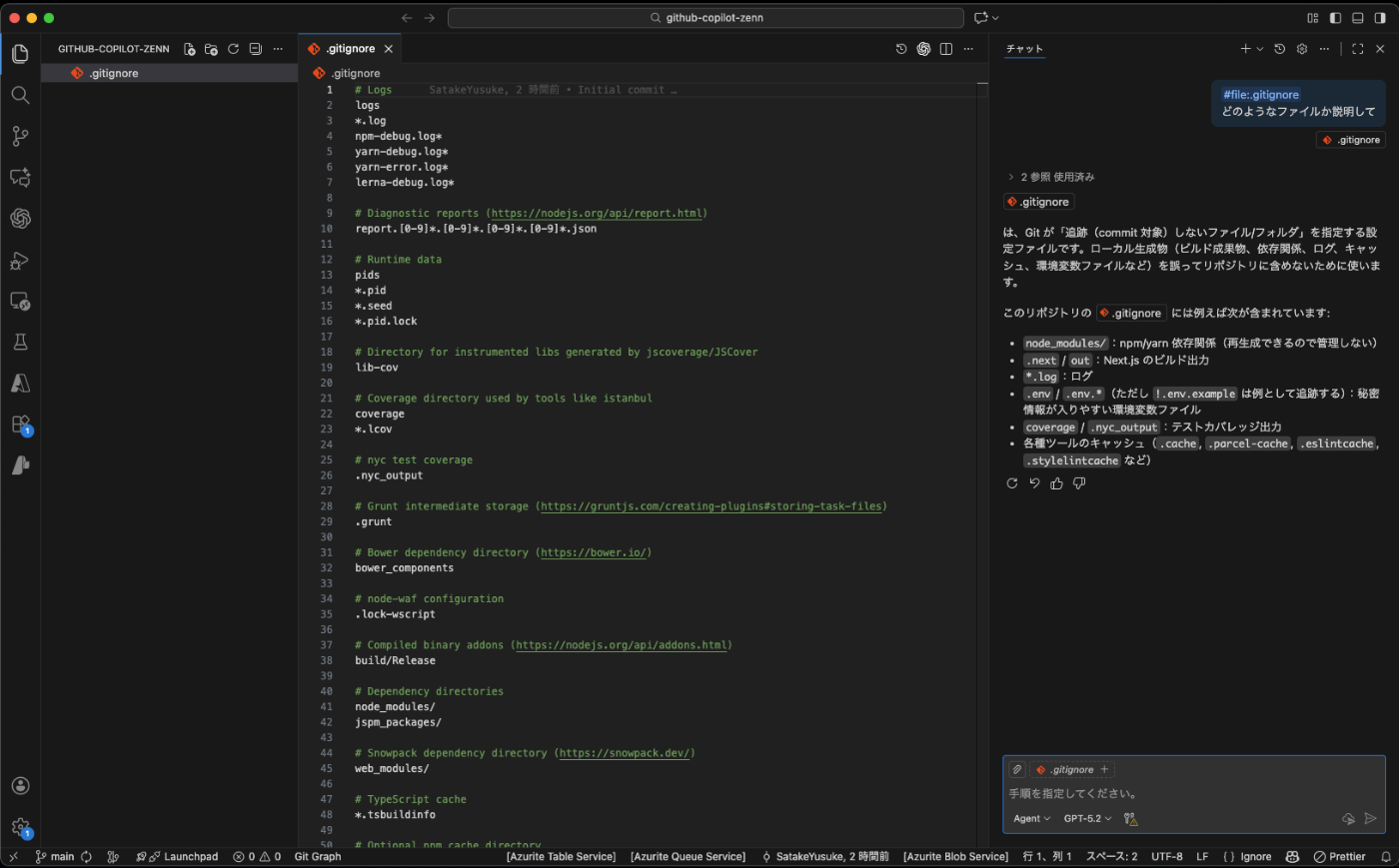1399x868 pixels.
Task: Focus the chat input field
Action: [1193, 794]
